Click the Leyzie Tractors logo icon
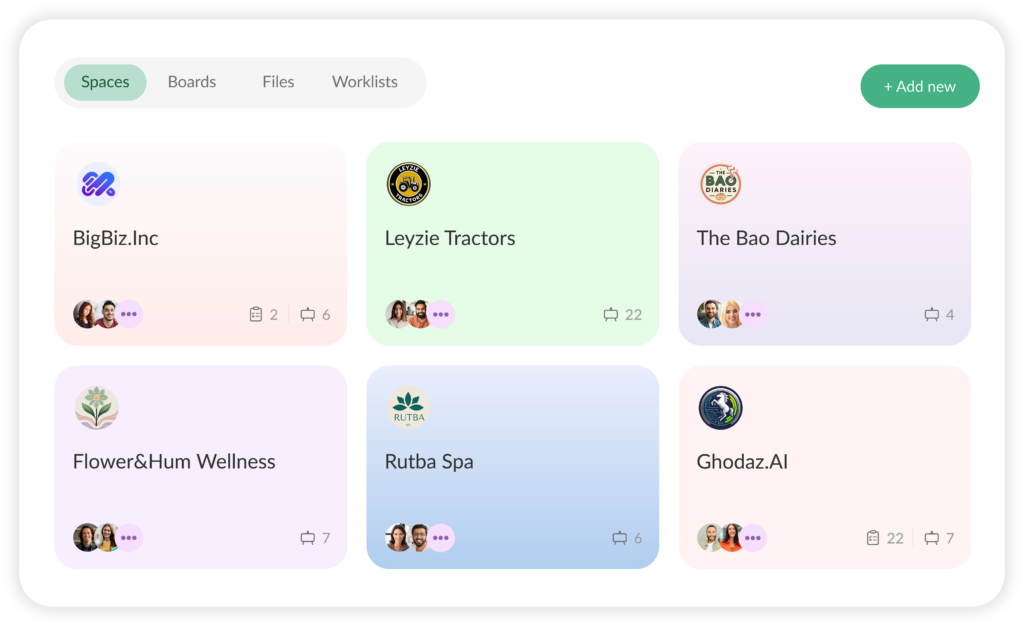The width and height of the screenshot is (1024, 626). (408, 184)
